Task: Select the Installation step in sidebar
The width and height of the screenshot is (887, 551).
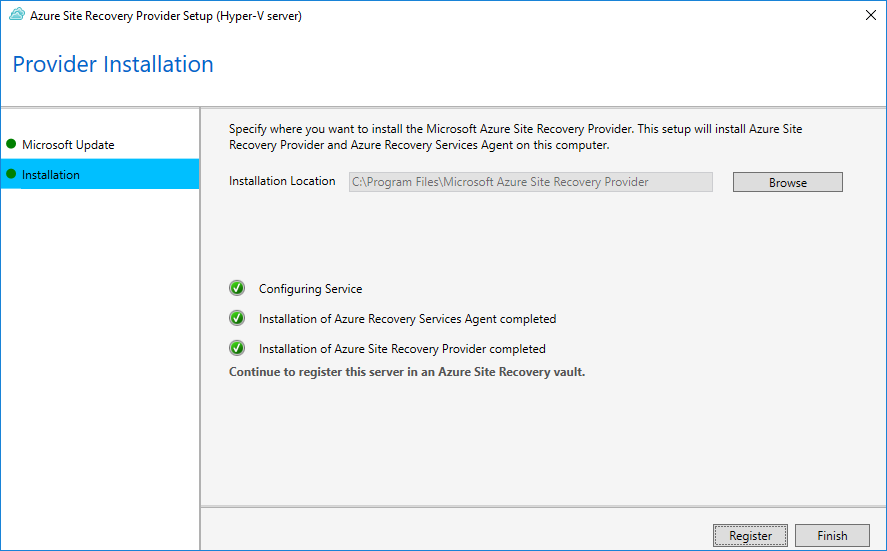Action: tap(100, 174)
